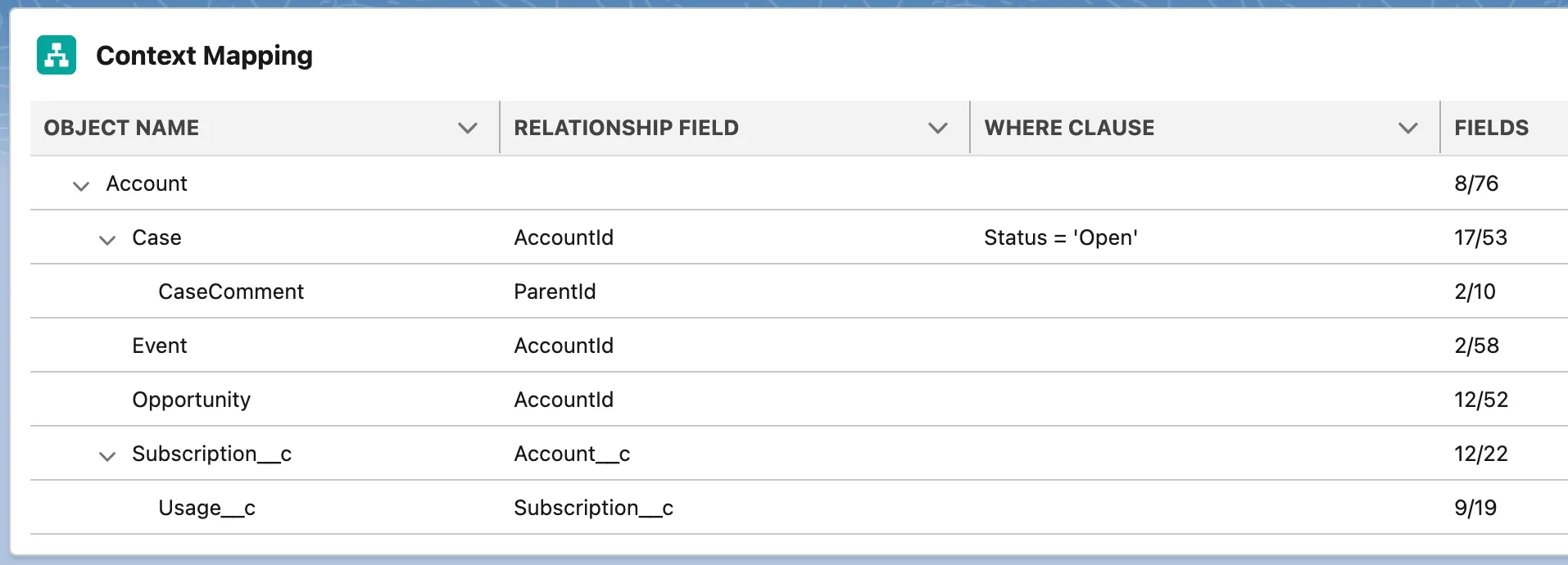Screen dimensions: 1568x565
Task: Click the FIELDS column header
Action: (1492, 128)
